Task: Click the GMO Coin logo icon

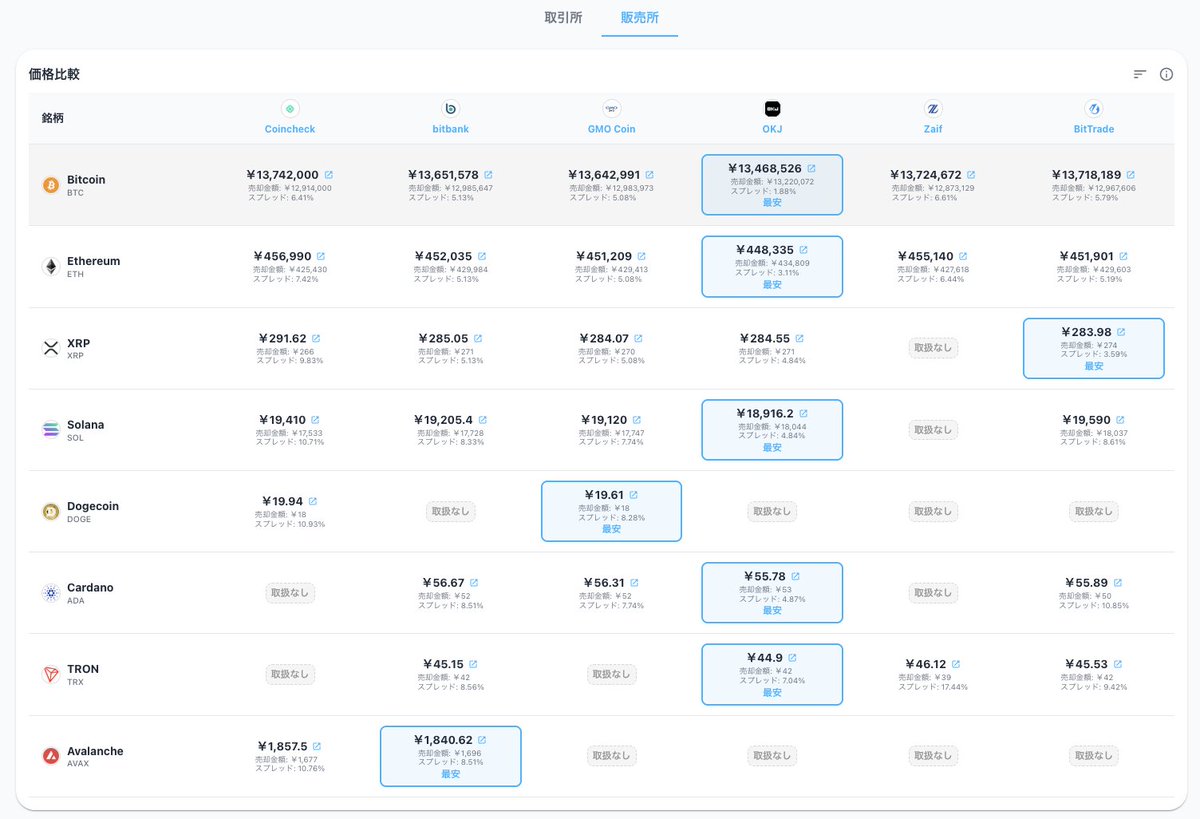Action: [612, 108]
